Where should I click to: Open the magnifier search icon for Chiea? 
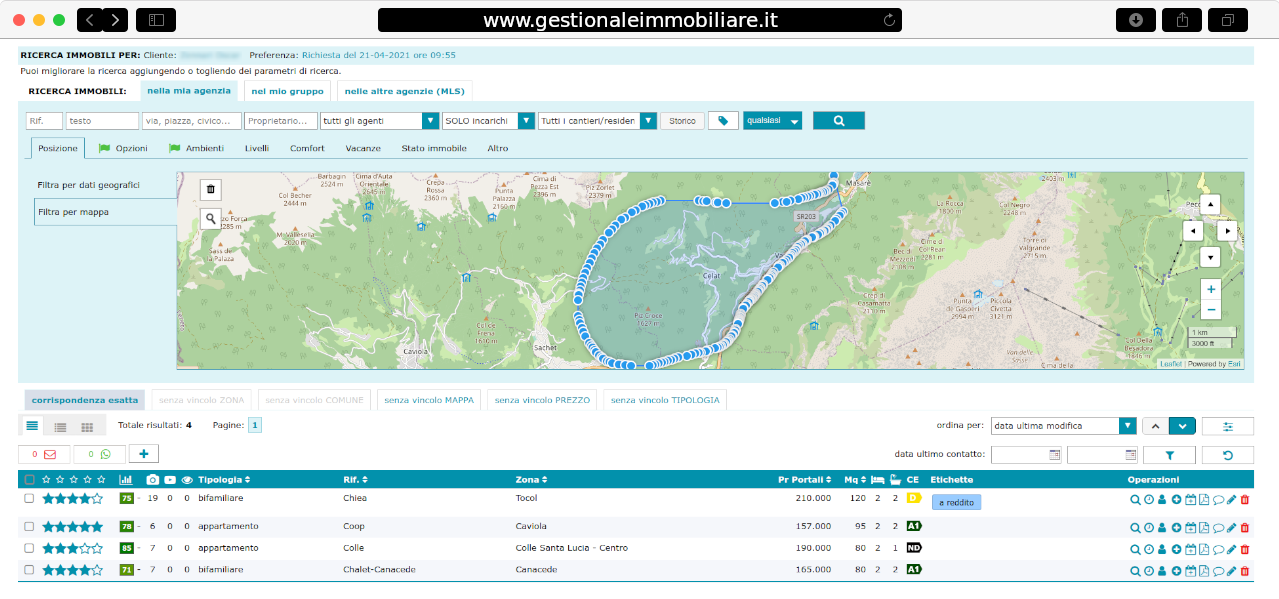pos(1135,498)
